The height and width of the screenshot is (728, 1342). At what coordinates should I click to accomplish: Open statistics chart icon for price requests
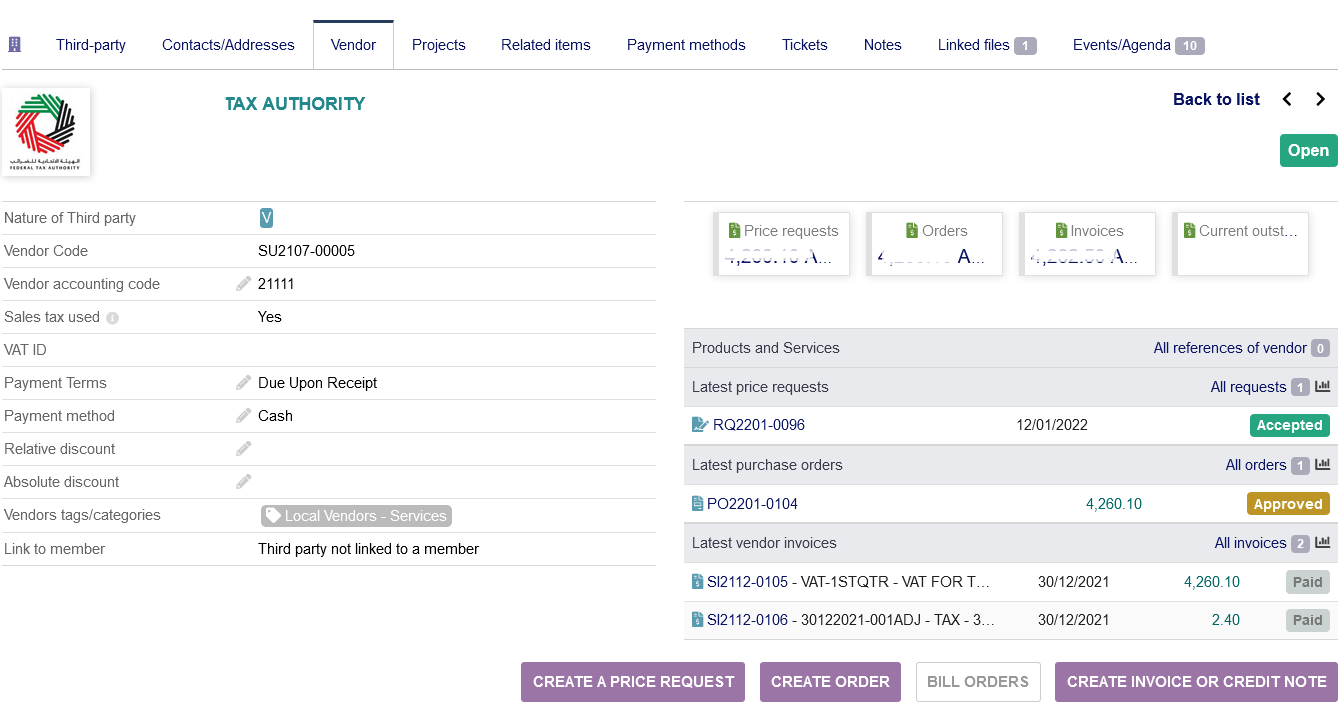(1322, 387)
